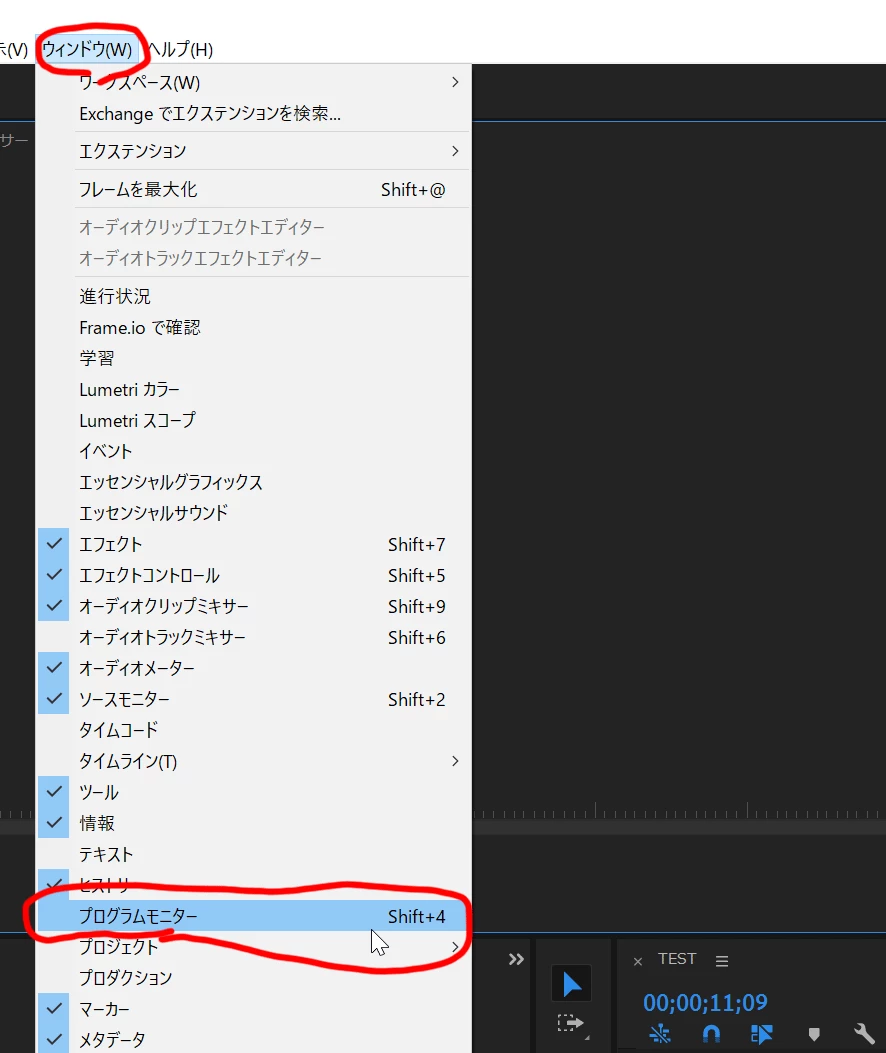Open the イベント panel
The image size is (886, 1053).
pos(253,451)
